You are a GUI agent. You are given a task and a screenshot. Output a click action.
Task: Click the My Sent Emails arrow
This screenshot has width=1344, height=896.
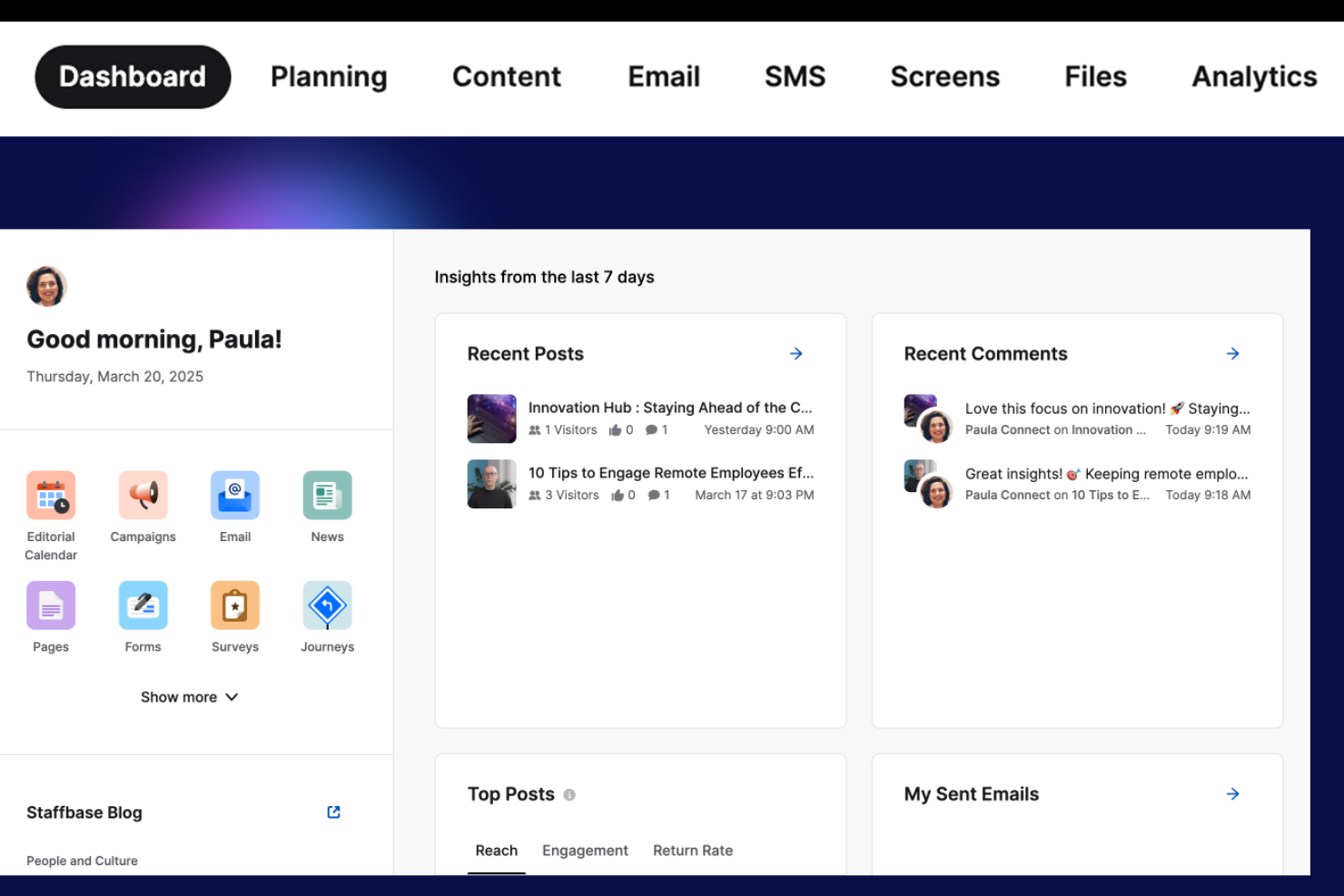(1232, 793)
